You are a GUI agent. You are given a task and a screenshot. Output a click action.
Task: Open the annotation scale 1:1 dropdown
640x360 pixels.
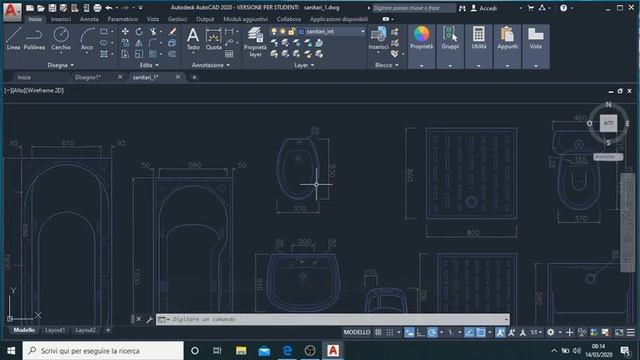coord(536,333)
